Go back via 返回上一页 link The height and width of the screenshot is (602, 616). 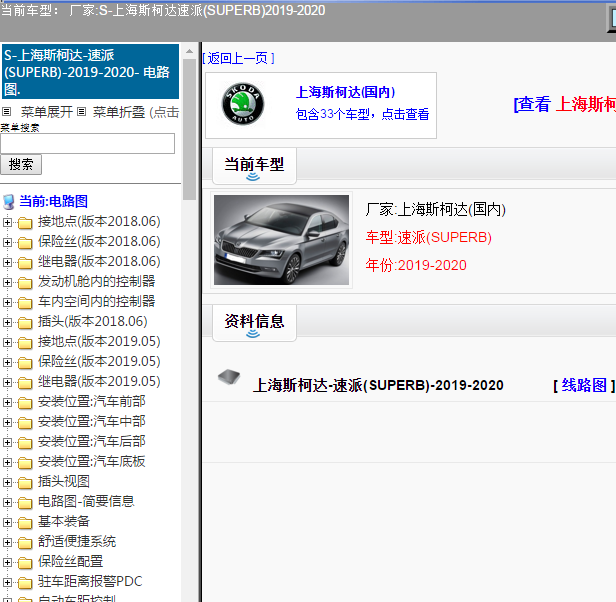point(238,59)
